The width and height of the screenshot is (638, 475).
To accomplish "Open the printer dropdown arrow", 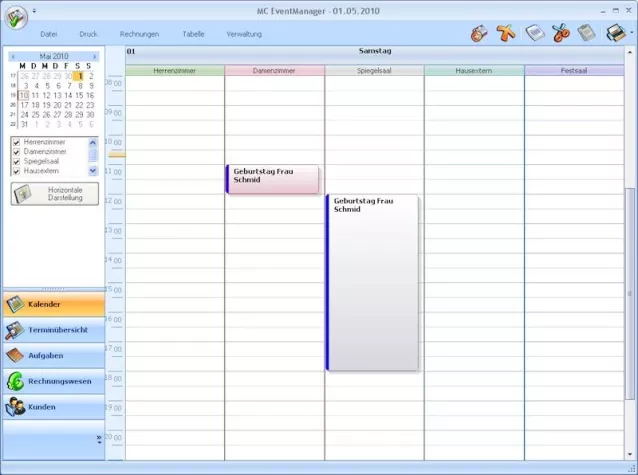I will point(630,34).
